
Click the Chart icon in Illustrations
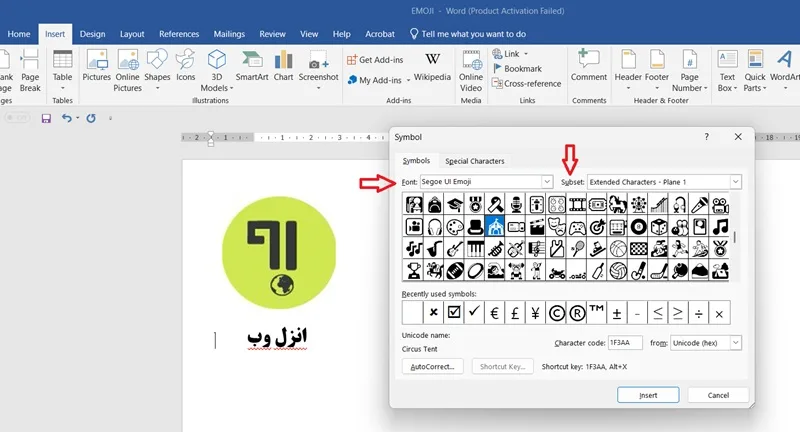click(x=283, y=65)
